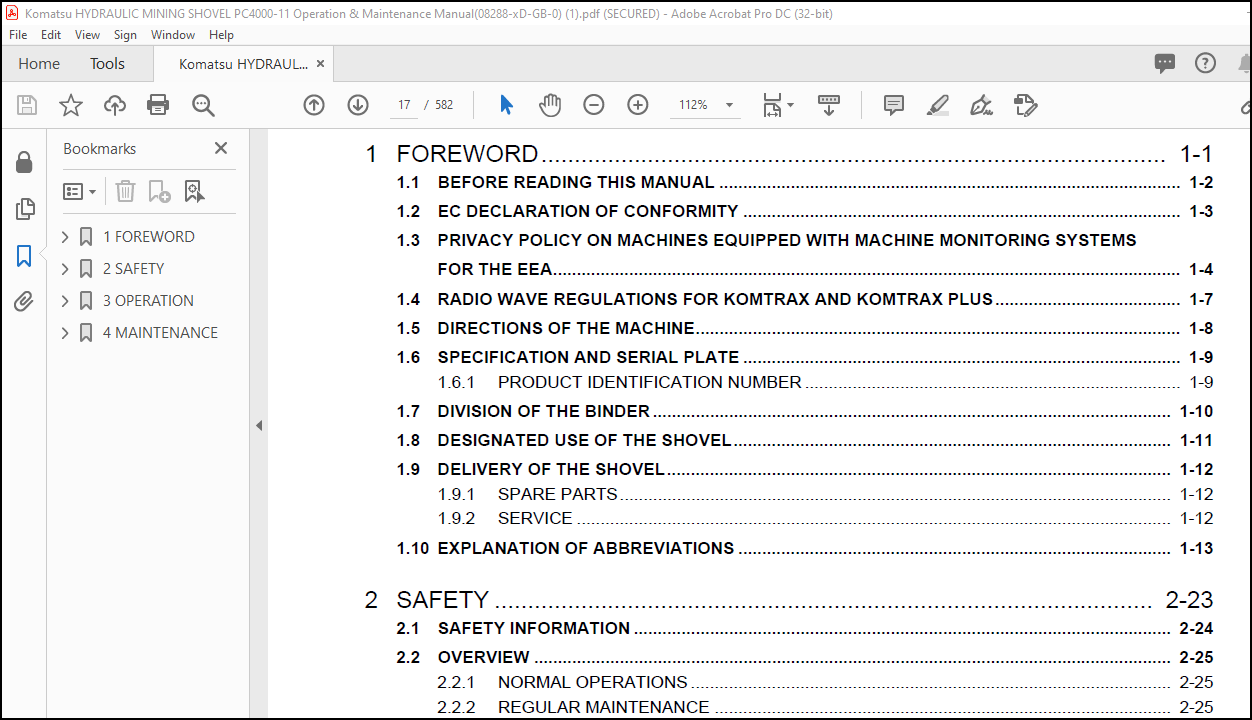Open the Attachments paperclip panel
The height and width of the screenshot is (720, 1252).
coord(25,302)
